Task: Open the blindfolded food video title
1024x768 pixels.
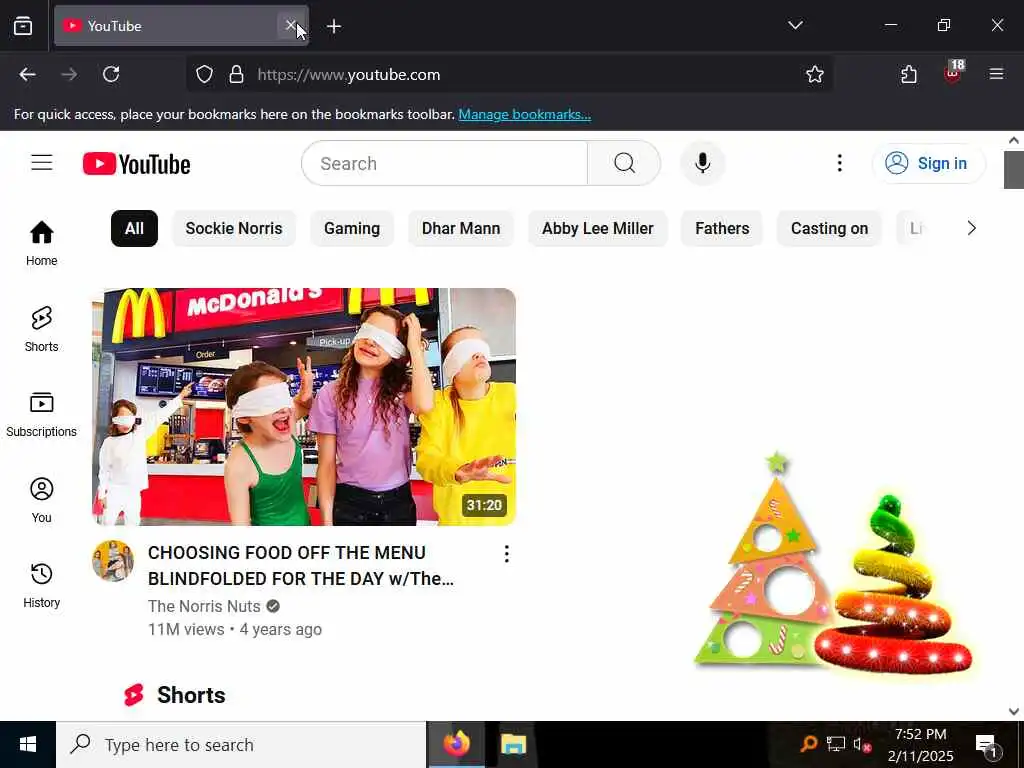Action: pyautogui.click(x=301, y=566)
